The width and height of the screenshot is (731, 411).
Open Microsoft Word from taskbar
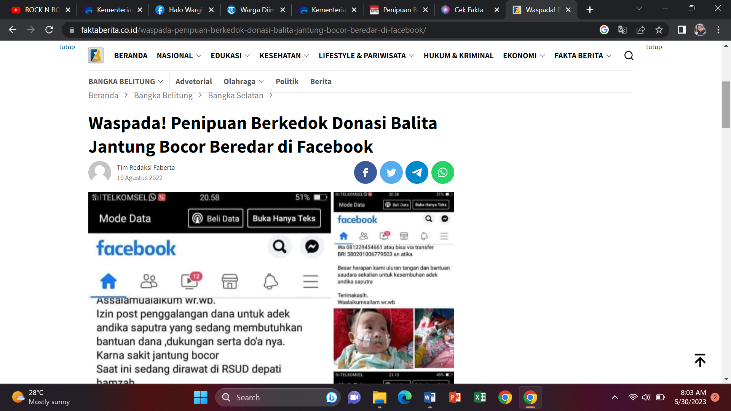pos(429,397)
